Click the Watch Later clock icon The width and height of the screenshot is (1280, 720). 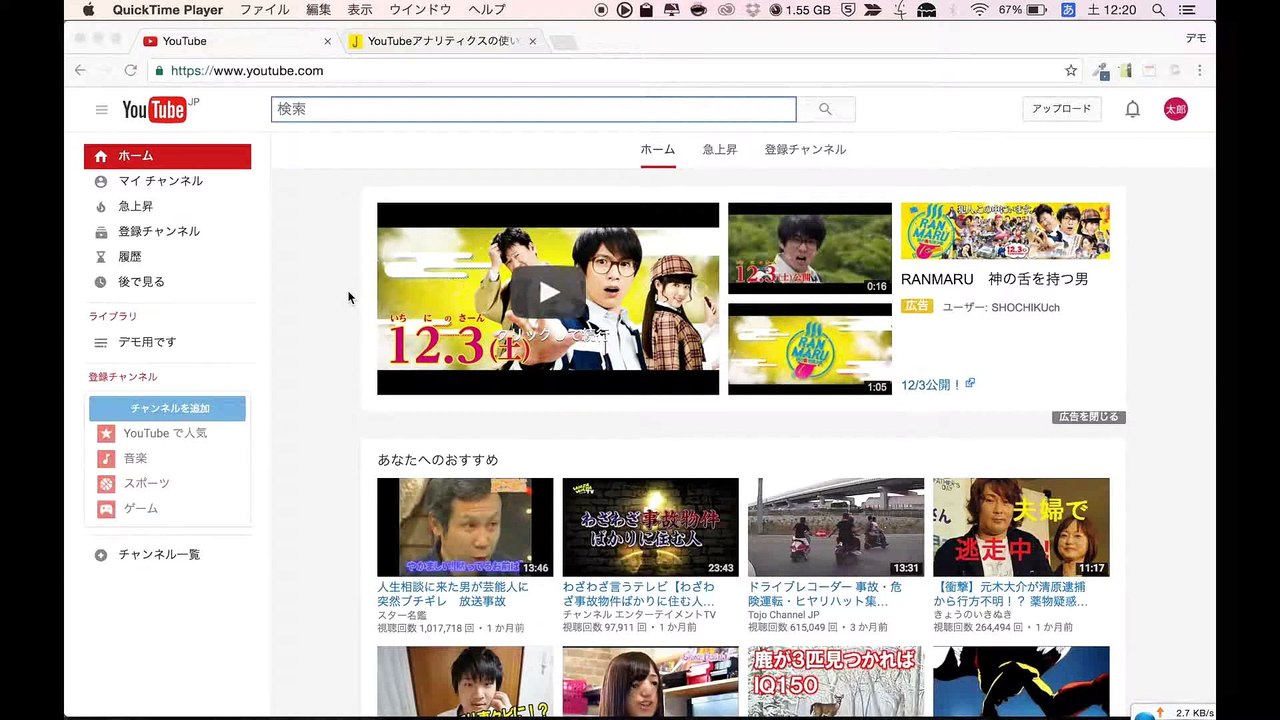tap(100, 282)
